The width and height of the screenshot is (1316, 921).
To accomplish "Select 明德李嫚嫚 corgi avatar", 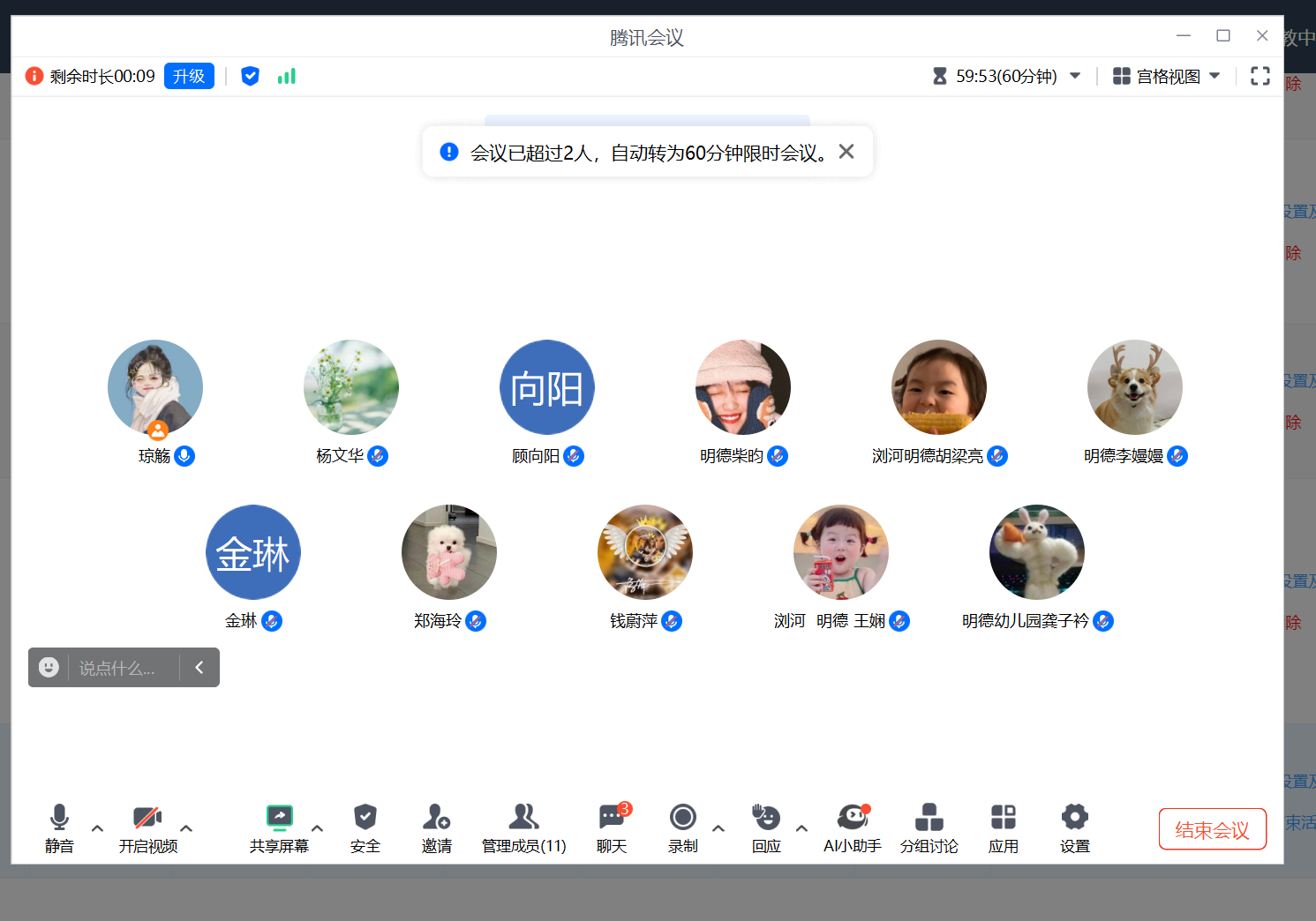I will tap(1135, 387).
